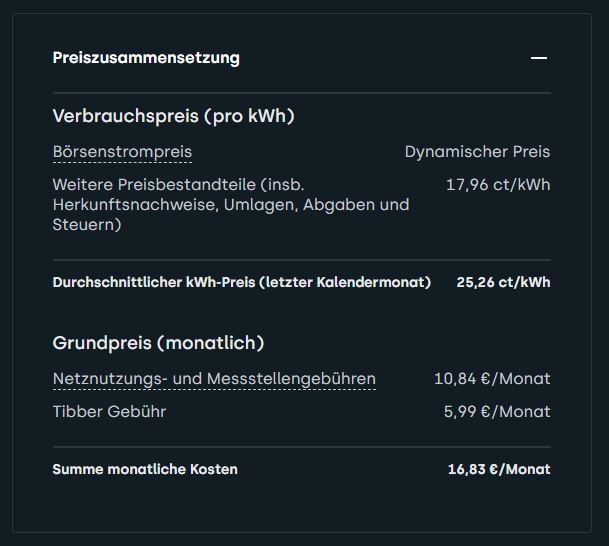Viewport: 609px width, 546px height.
Task: Click the divider above Durchschnittlicher kWh-Preis
Action: pos(302,260)
